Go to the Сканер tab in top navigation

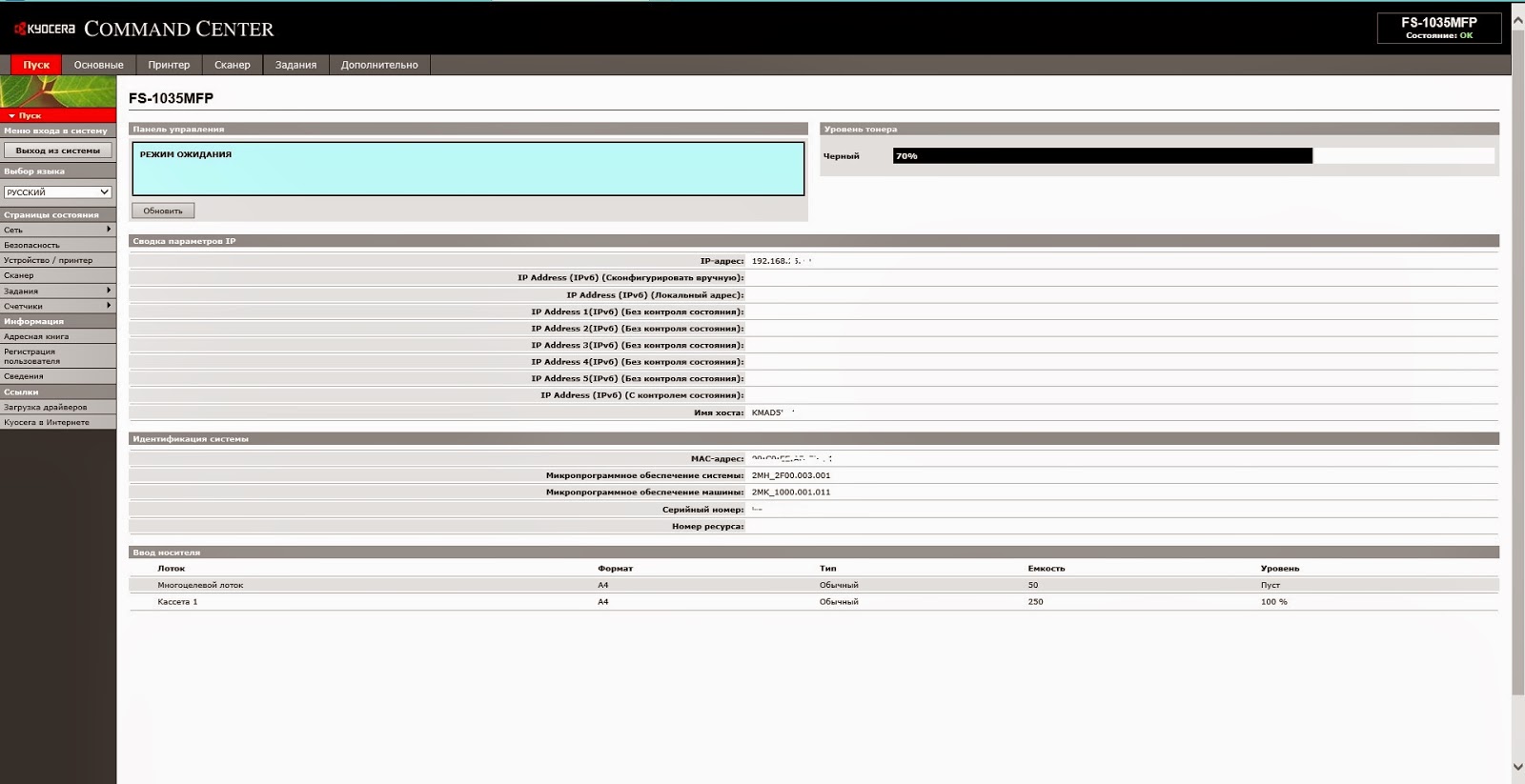pos(233,65)
